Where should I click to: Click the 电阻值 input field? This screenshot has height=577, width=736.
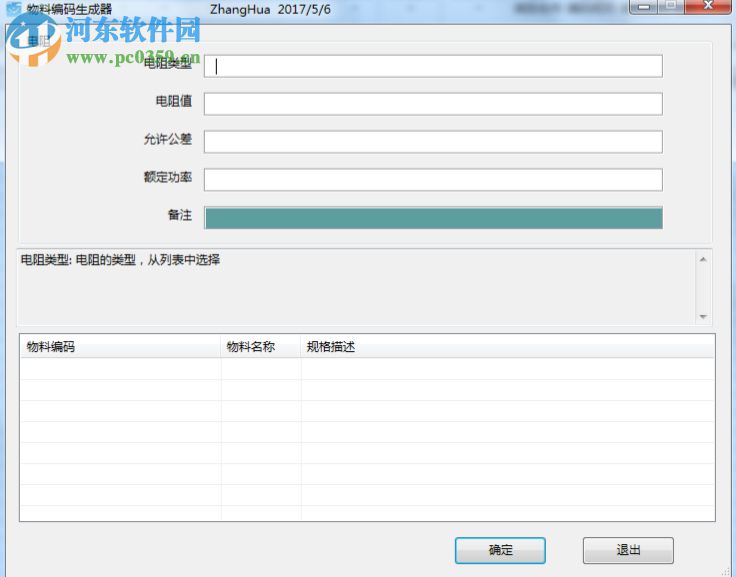tap(433, 104)
